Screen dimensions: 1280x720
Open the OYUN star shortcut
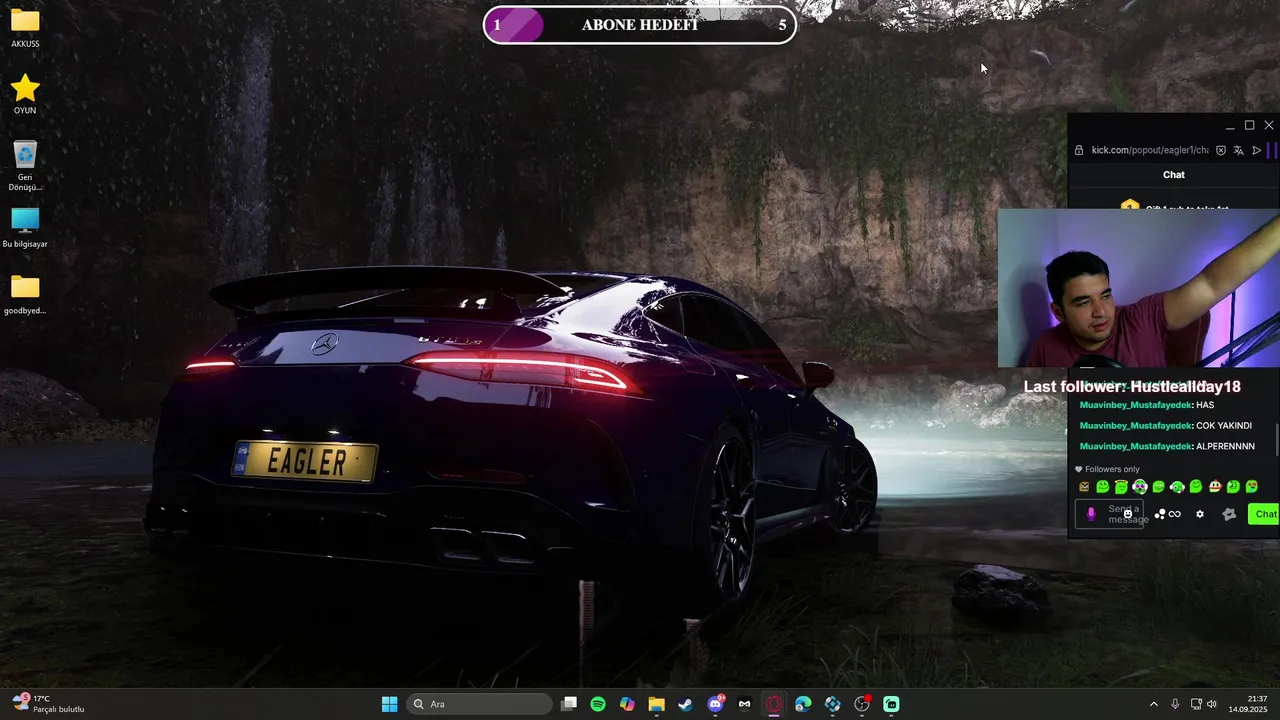click(x=25, y=95)
